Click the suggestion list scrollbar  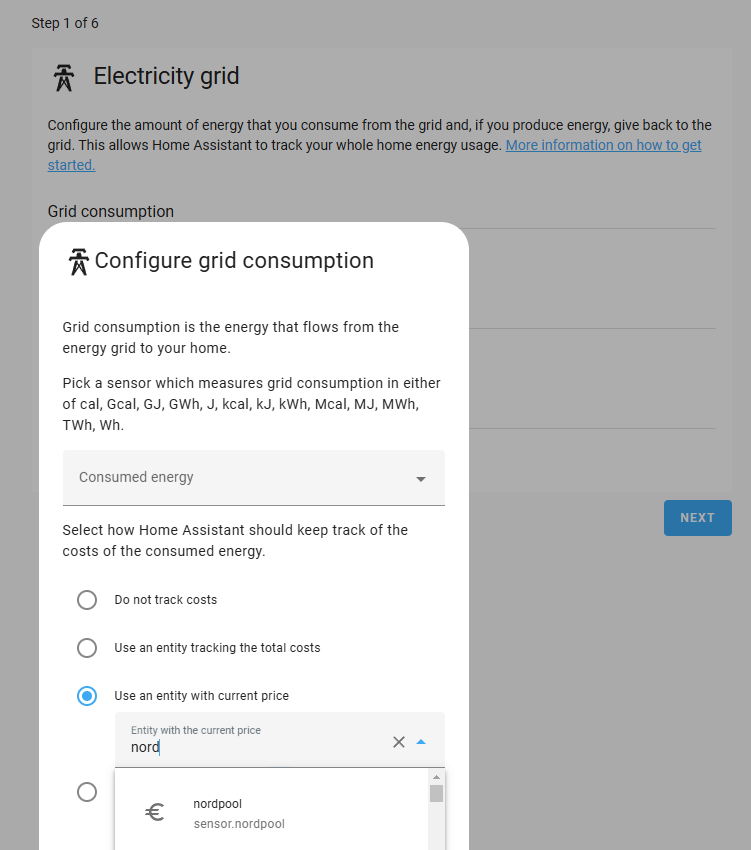pyautogui.click(x=436, y=793)
